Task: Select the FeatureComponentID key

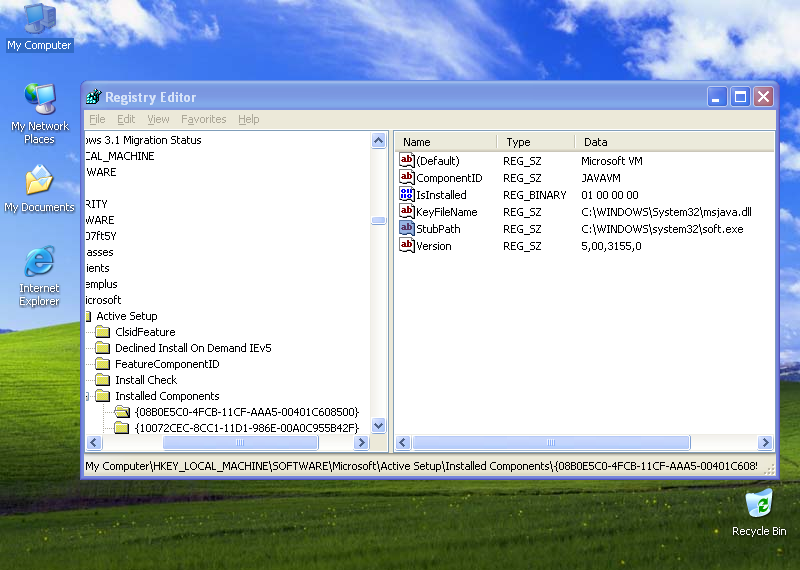Action: pos(167,364)
